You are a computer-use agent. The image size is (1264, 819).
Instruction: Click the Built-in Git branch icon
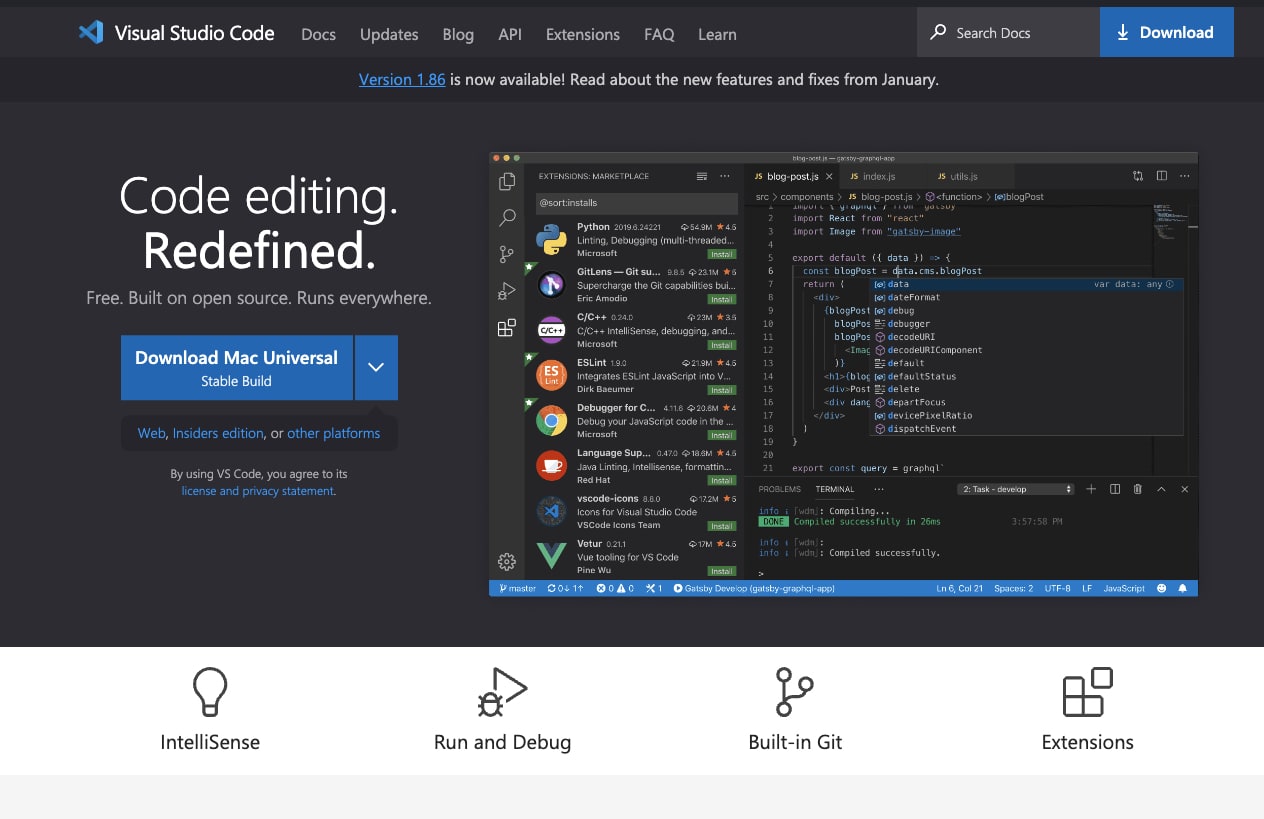click(x=795, y=692)
